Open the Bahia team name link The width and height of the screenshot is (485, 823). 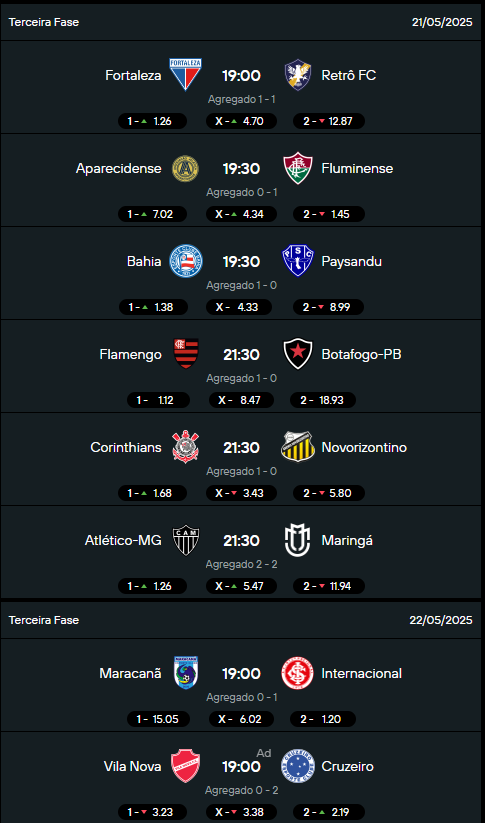pyautogui.click(x=144, y=261)
